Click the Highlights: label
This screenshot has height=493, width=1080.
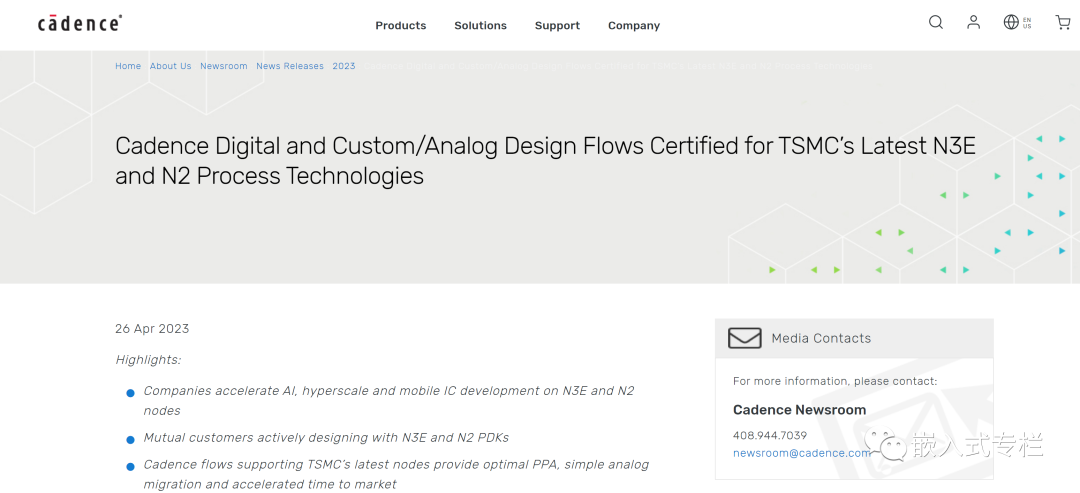coord(148,359)
